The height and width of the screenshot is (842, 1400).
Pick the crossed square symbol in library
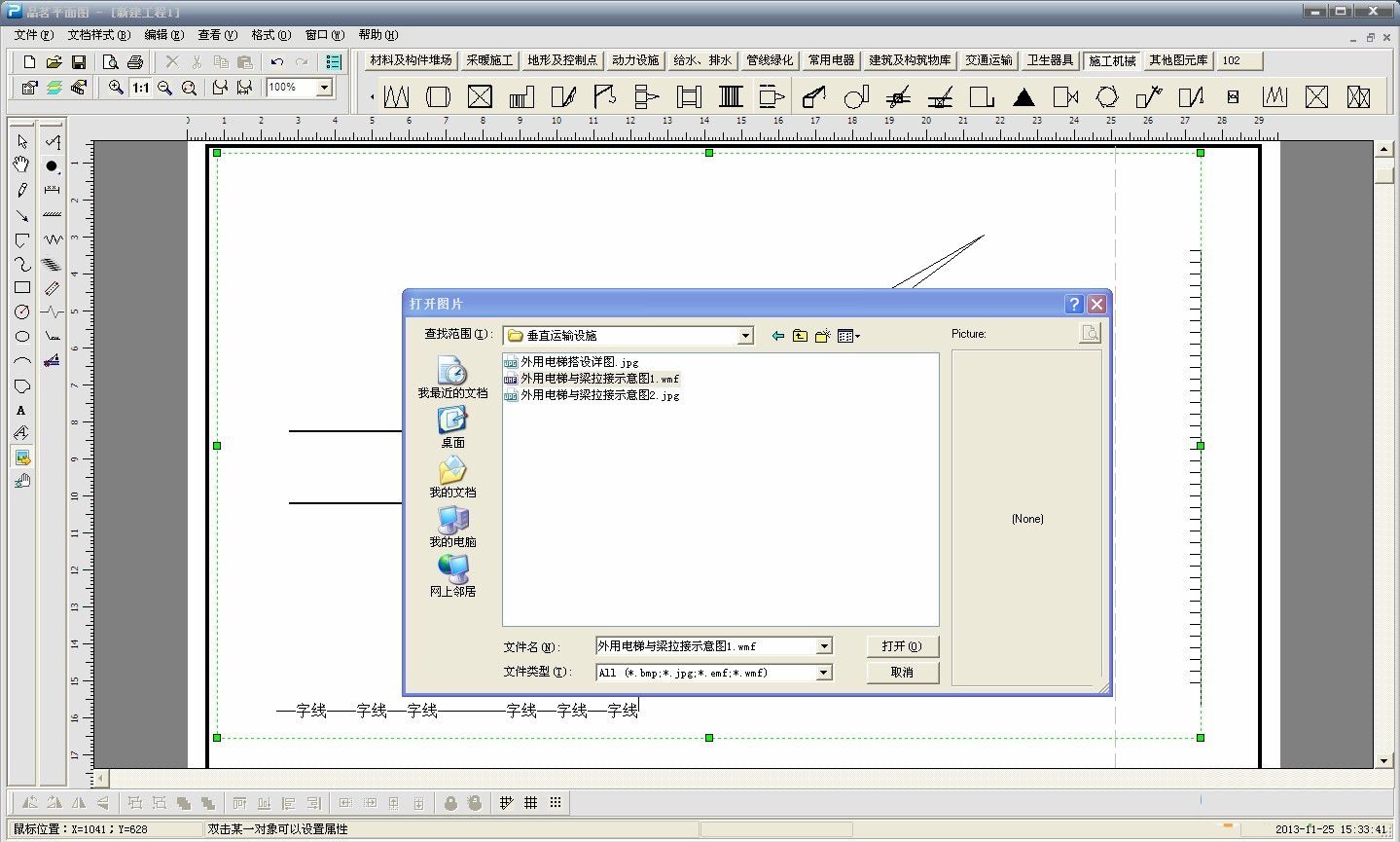tap(480, 96)
